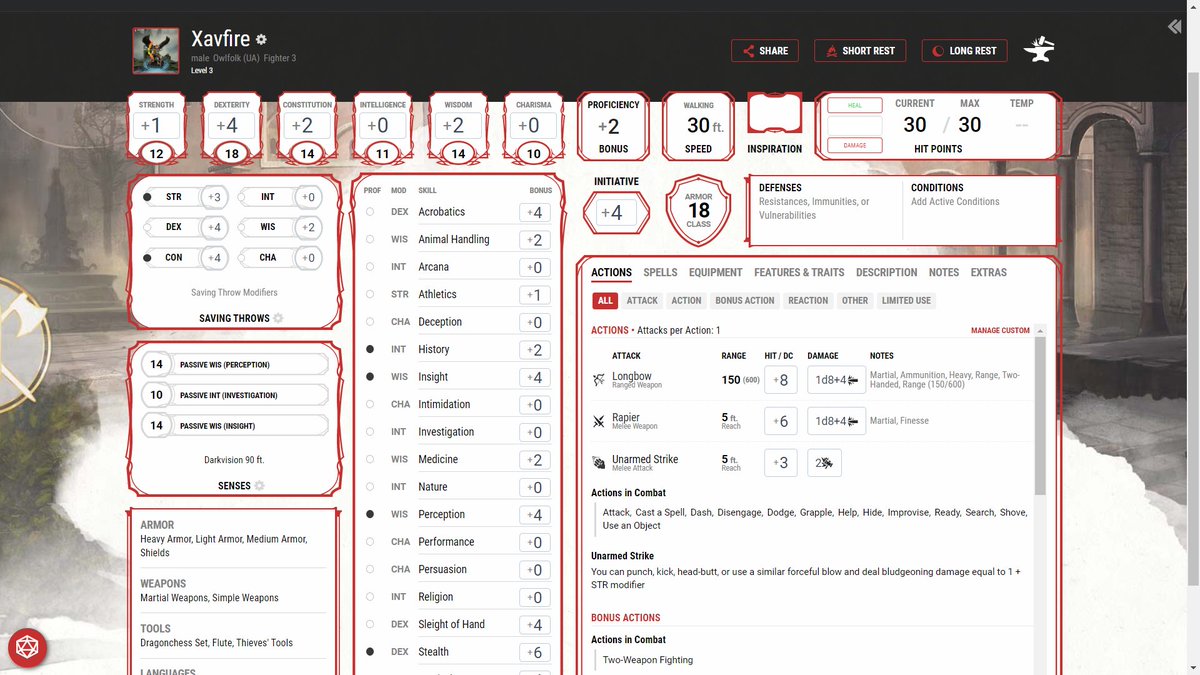
Task: Open the Extras tab
Action: coord(989,272)
